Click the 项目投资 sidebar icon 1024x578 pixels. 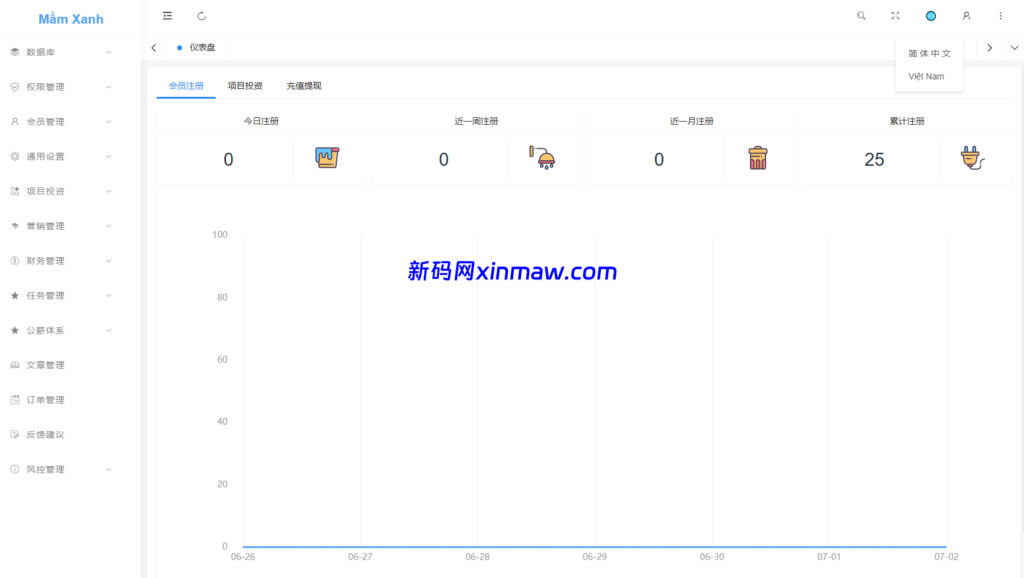coord(14,191)
